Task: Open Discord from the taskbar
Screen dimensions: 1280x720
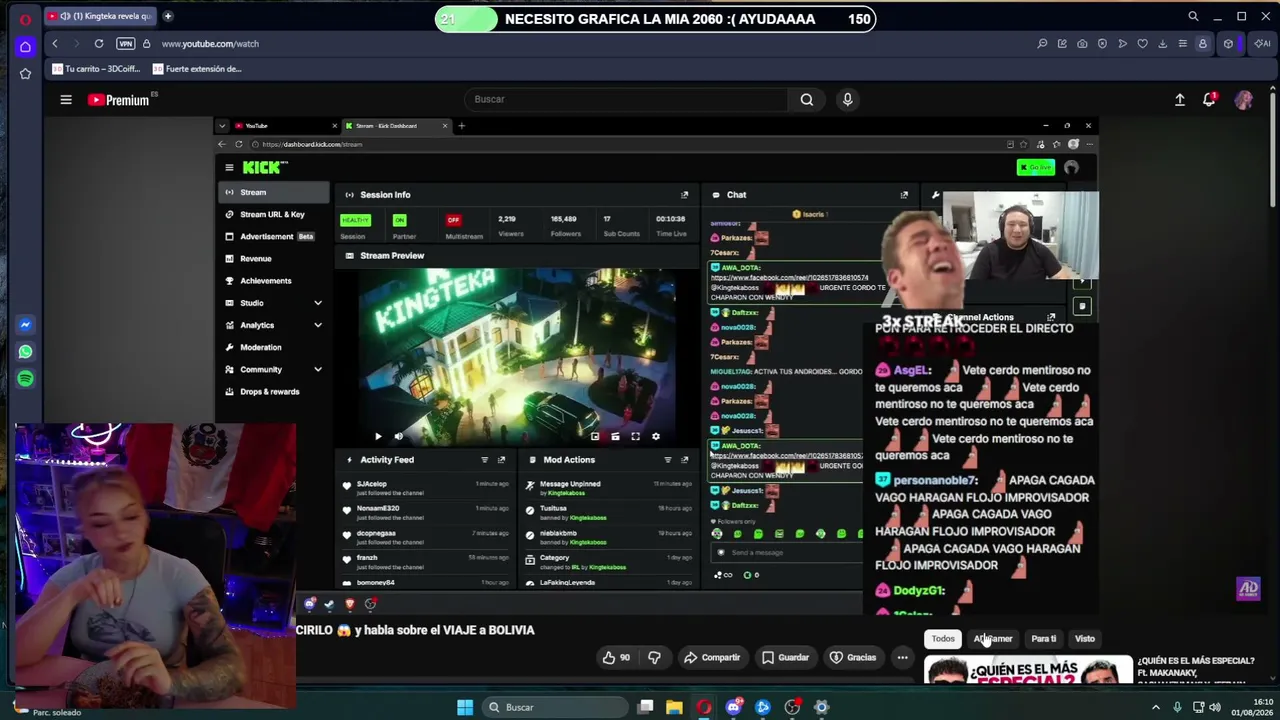Action: 734,707
